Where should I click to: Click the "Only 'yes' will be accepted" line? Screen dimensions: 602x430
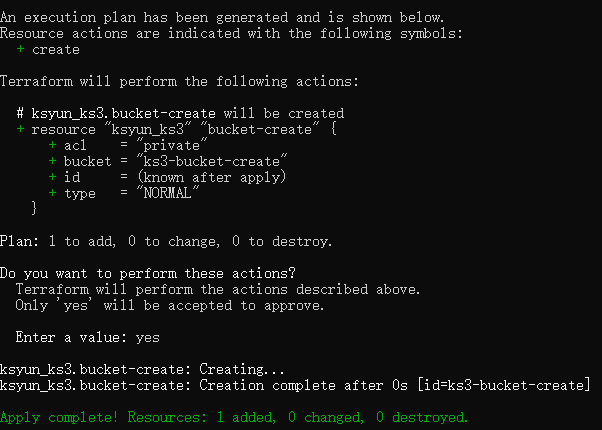point(170,305)
